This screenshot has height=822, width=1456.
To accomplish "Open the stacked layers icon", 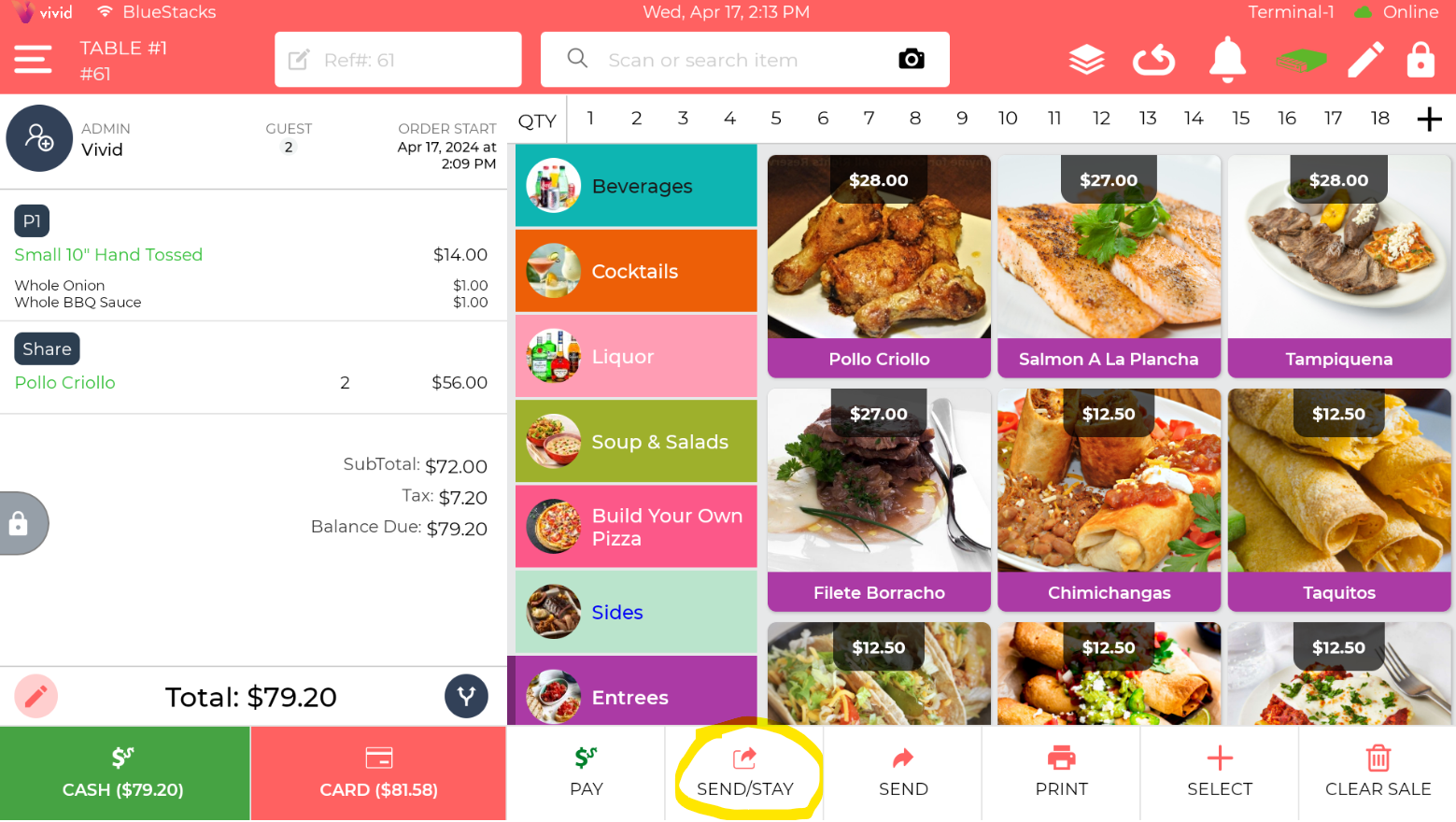I will [1086, 60].
